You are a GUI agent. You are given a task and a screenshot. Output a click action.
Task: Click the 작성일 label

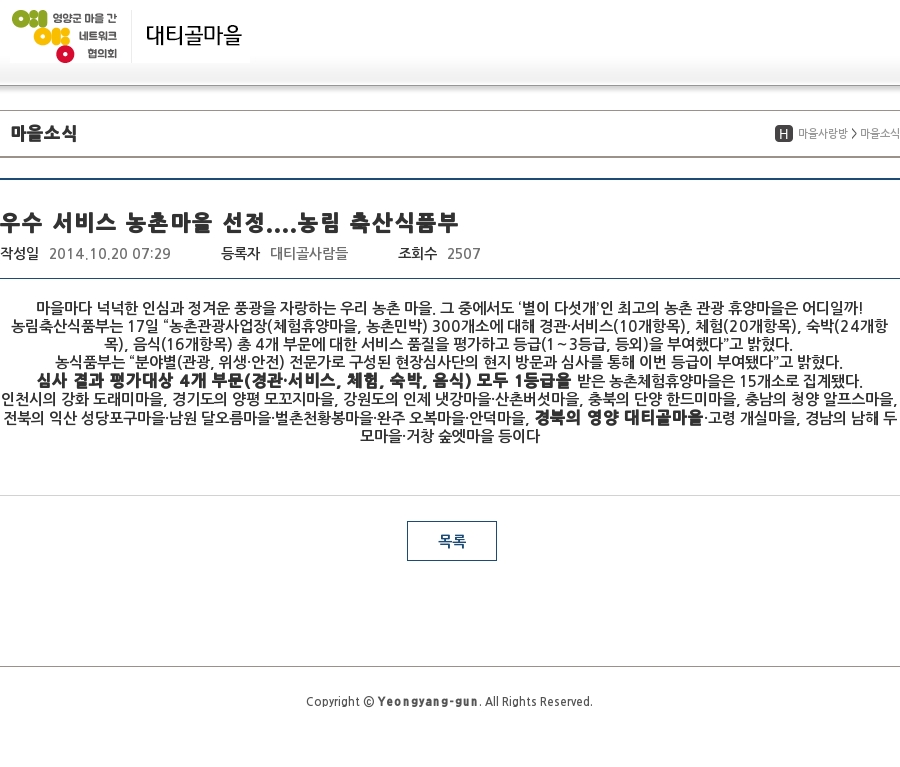point(19,254)
